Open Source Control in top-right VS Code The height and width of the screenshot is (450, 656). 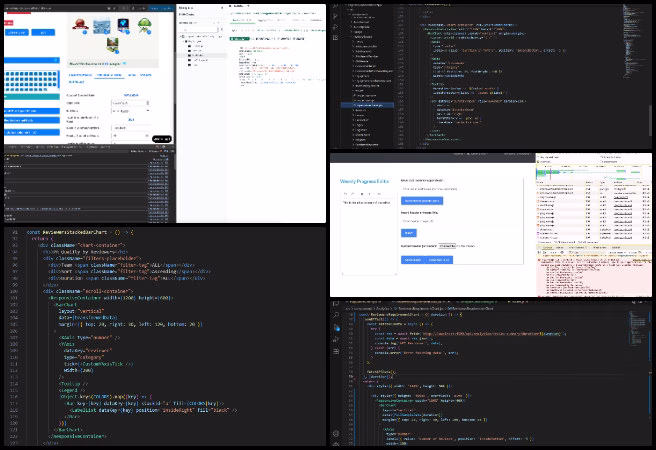click(336, 16)
